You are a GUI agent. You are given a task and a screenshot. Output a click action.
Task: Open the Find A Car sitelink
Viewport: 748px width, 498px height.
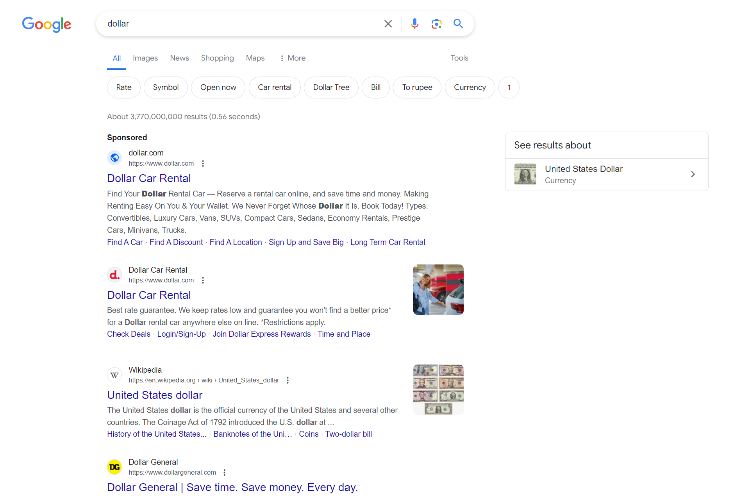coord(125,242)
